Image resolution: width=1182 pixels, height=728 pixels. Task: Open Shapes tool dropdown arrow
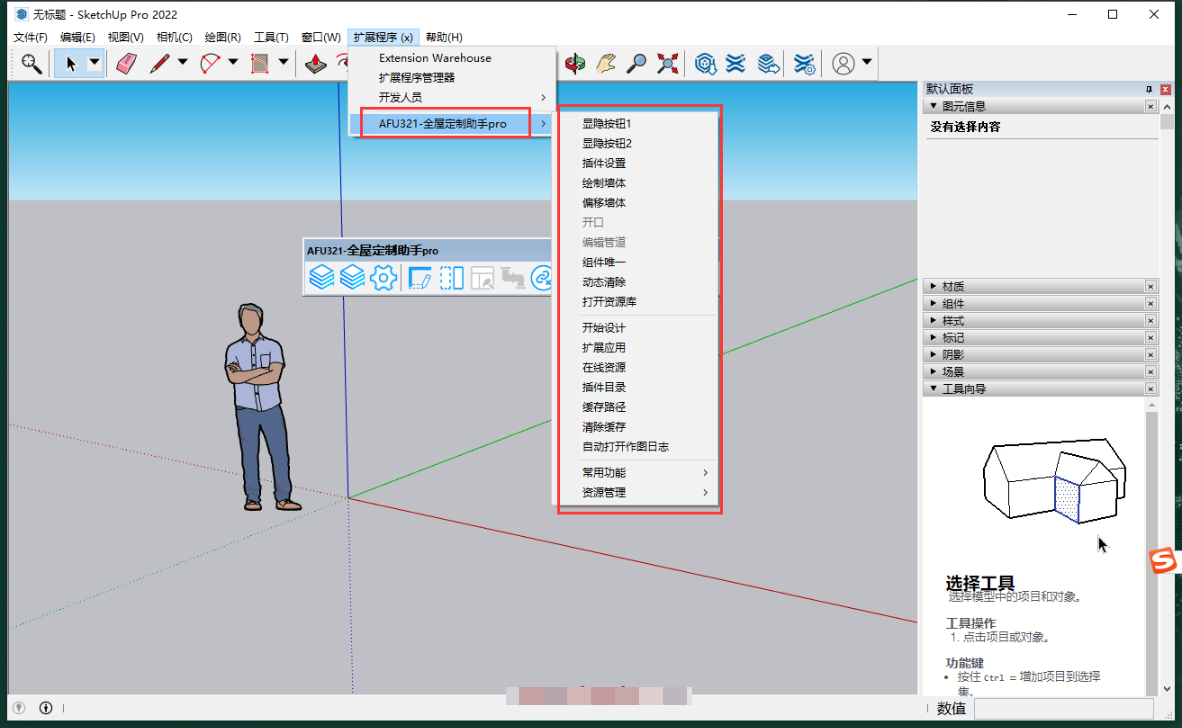point(283,63)
